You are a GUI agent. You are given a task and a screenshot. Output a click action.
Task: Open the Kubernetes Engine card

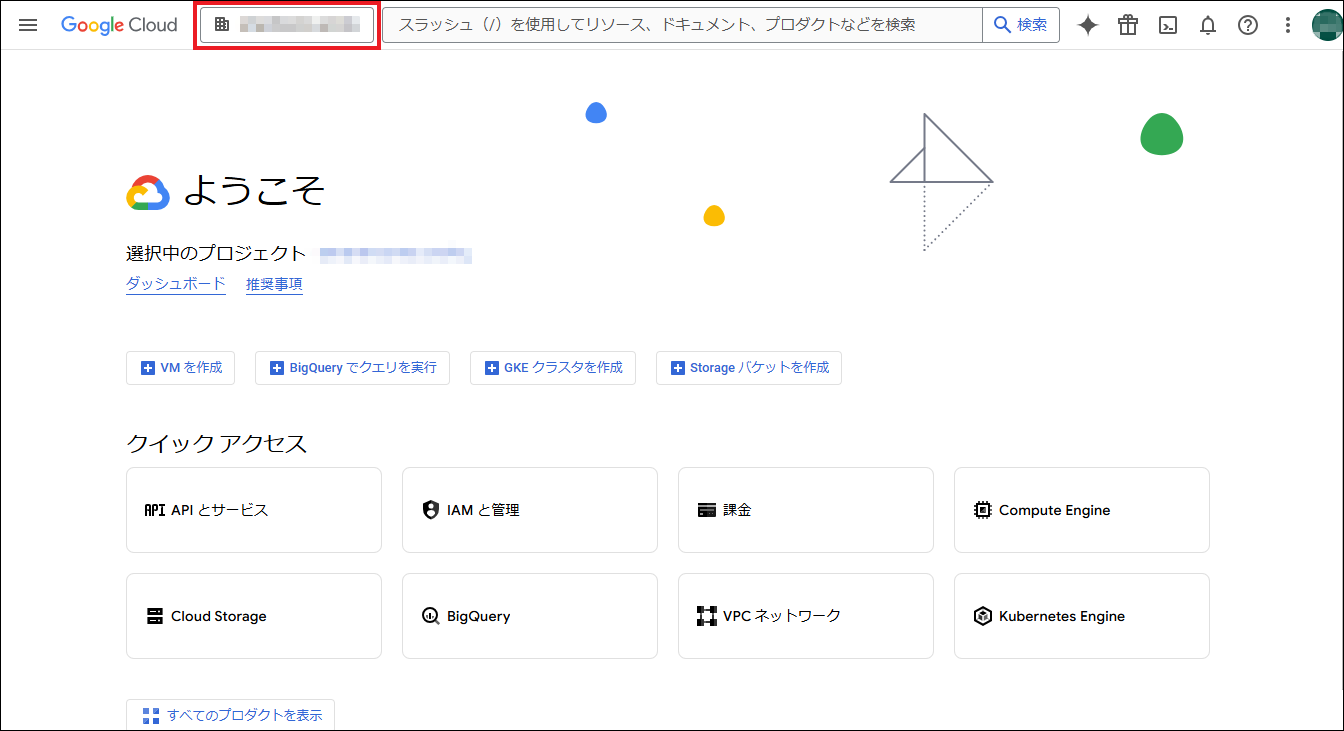[1081, 616]
